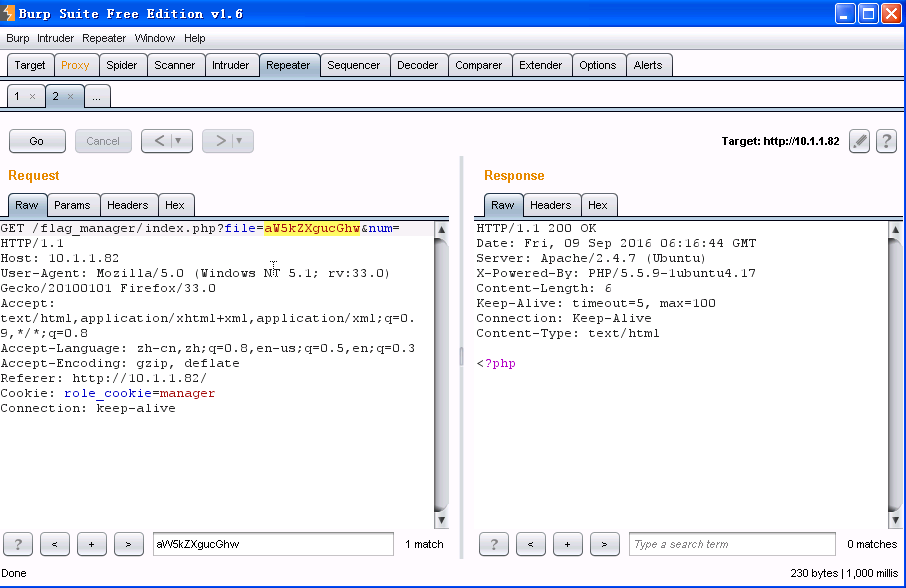Viewport: 906px width, 588px height.
Task: Click the Burp Suite title bar icon
Action: point(8,13)
